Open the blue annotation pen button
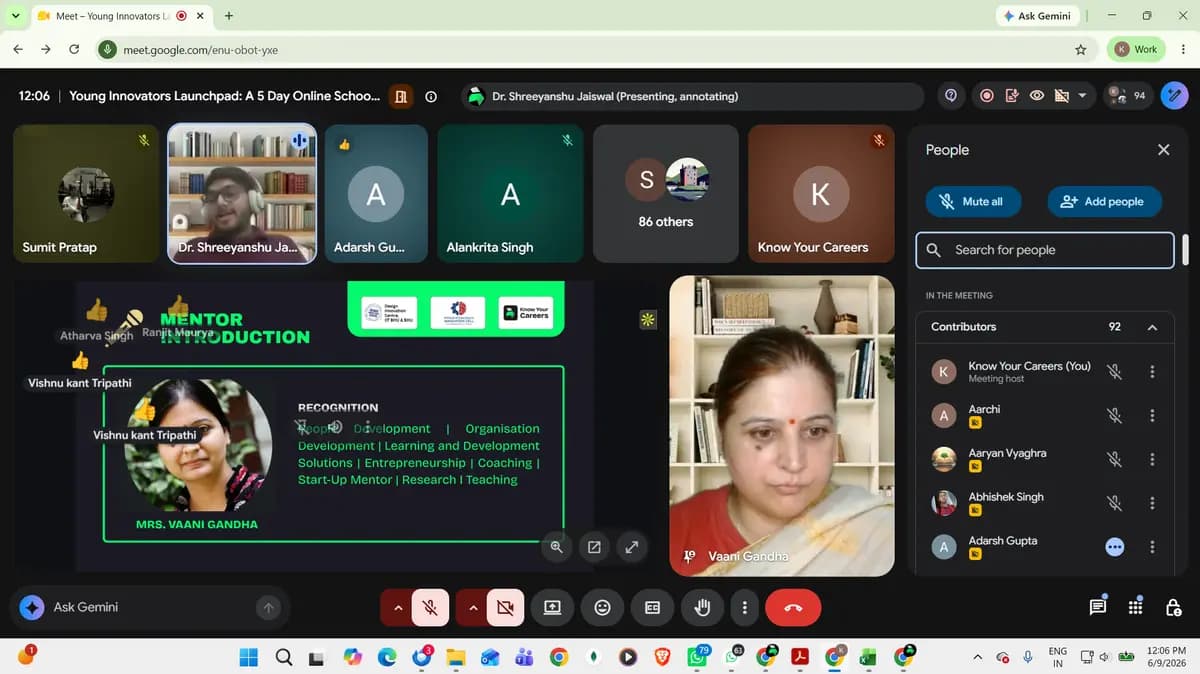Viewport: 1200px width, 674px height. 1174,96
